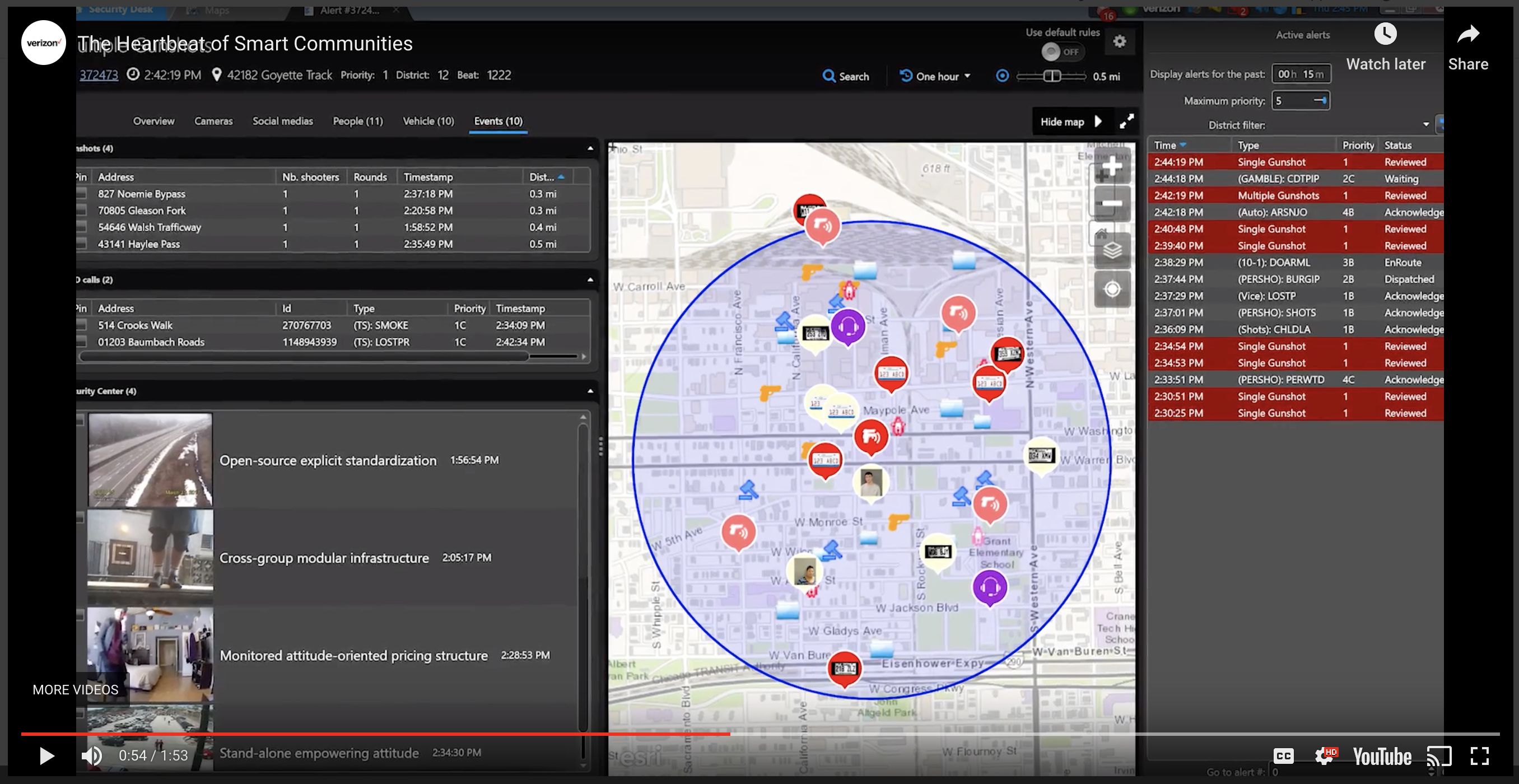This screenshot has height=784, width=1519.
Task: Click person photo marker near W Warren Blvd
Action: click(x=870, y=483)
